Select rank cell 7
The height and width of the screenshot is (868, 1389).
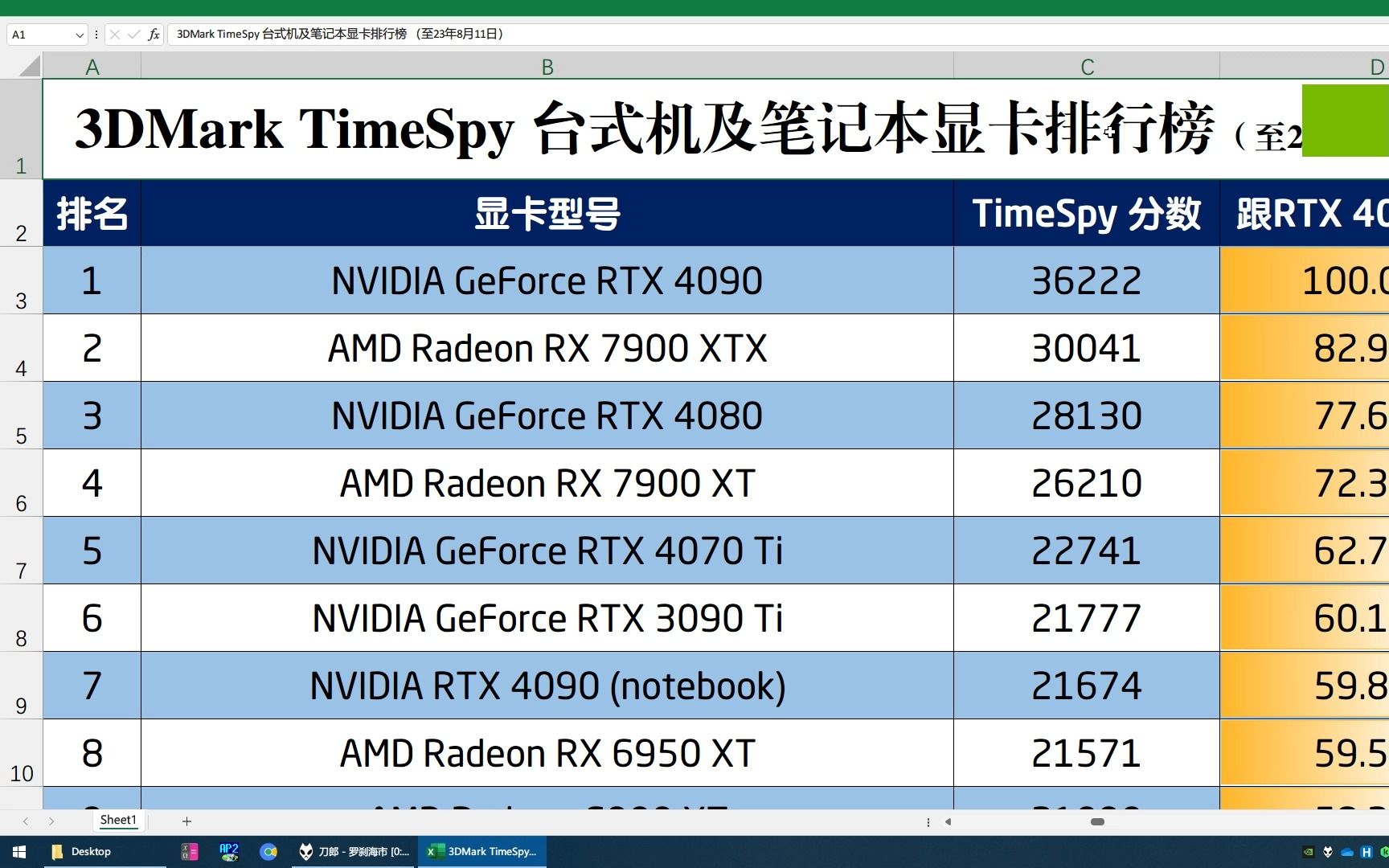coord(92,686)
